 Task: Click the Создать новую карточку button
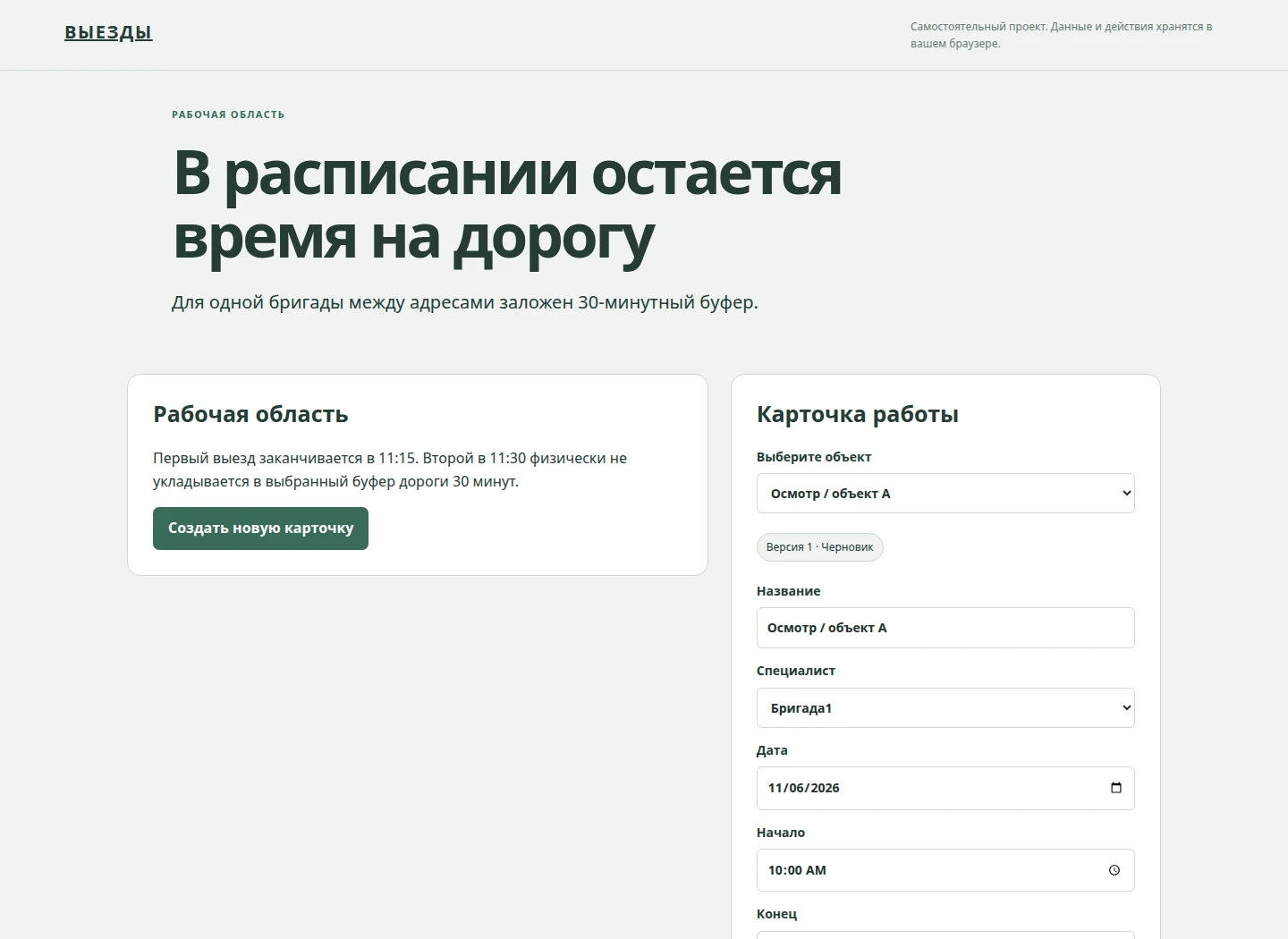click(260, 529)
